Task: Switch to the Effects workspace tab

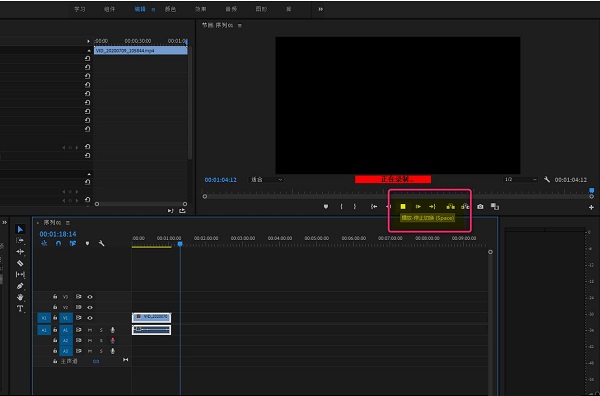Action: pos(201,9)
